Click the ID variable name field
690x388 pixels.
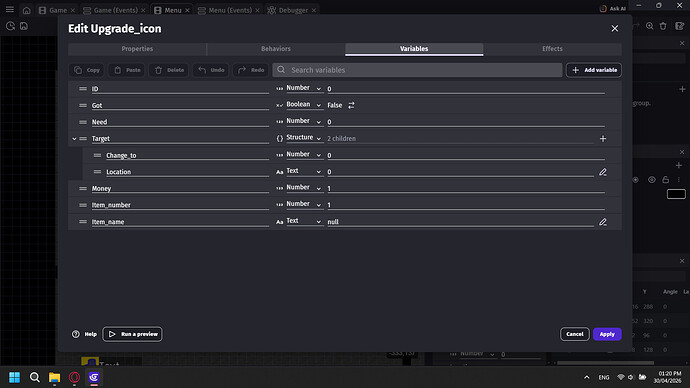[x=180, y=89]
